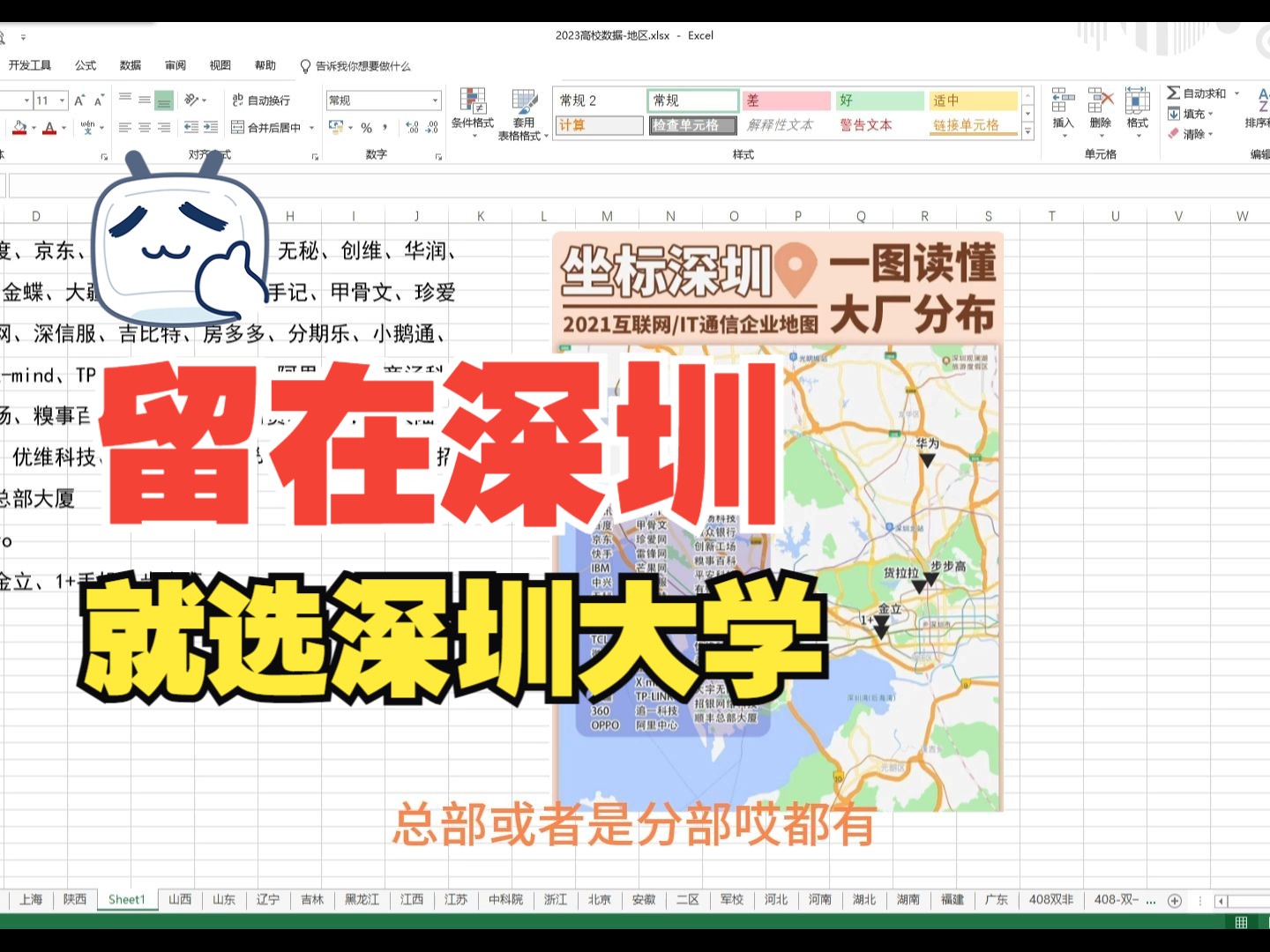Apply the 好 (good) green cell style
The image size is (1270, 952).
click(x=880, y=100)
